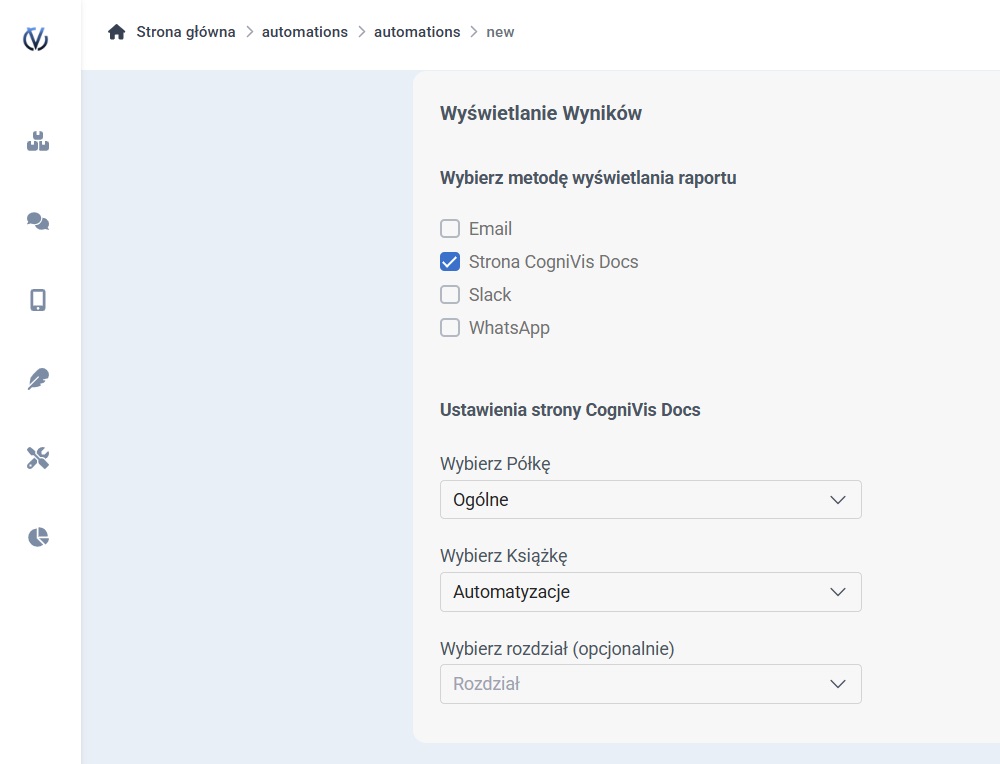The height and width of the screenshot is (764, 1000).
Task: Go to Strona główna breadcrumb link
Action: [186, 32]
